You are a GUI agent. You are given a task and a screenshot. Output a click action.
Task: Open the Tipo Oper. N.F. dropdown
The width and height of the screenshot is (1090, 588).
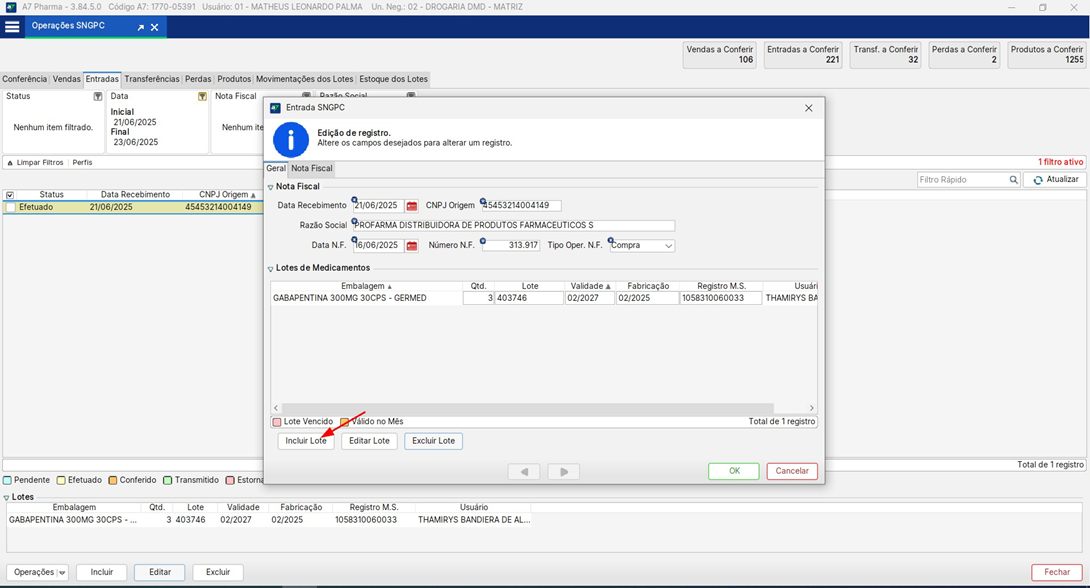point(668,246)
